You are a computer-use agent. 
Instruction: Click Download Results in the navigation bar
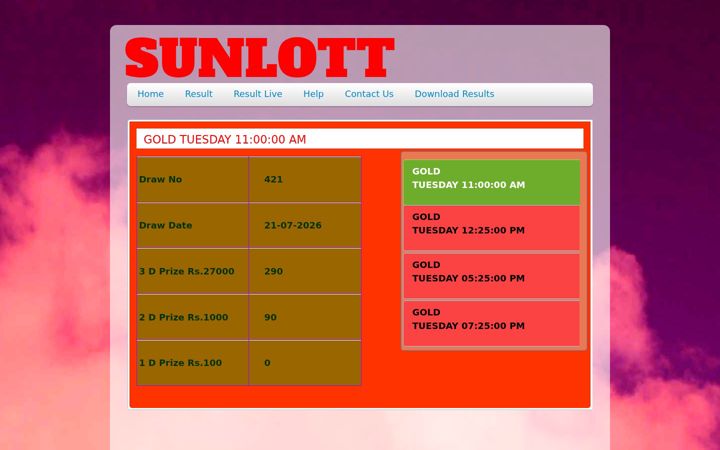coord(454,94)
